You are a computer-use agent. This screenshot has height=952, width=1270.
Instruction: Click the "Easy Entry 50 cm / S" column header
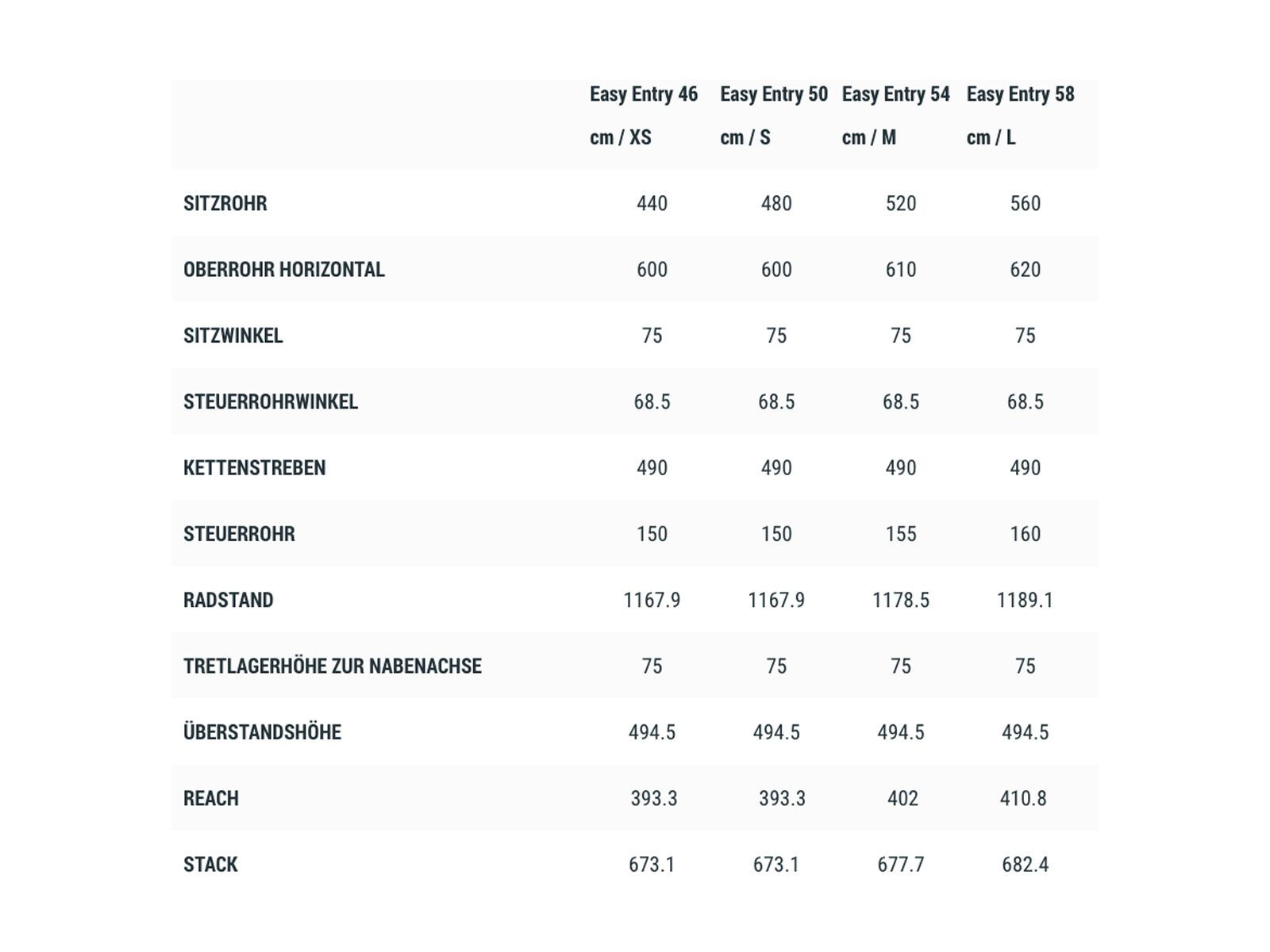[774, 116]
